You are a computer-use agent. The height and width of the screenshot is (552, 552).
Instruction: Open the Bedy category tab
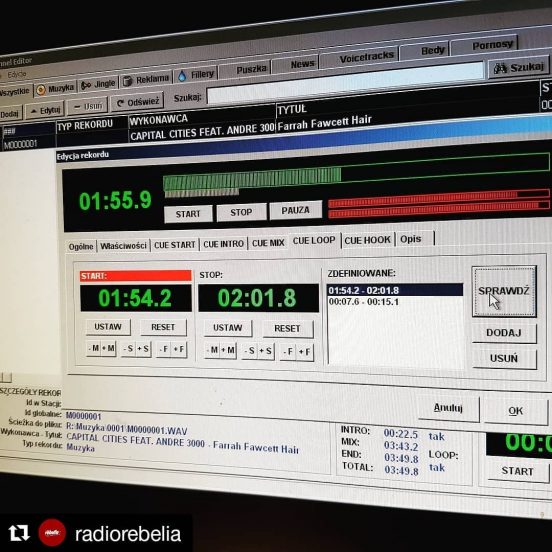[425, 51]
